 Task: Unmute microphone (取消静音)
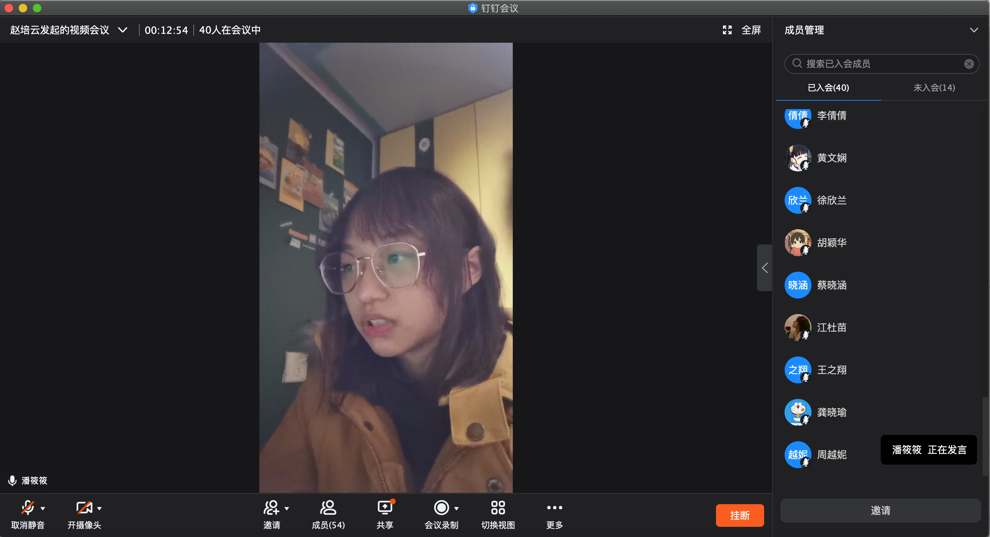[27, 509]
